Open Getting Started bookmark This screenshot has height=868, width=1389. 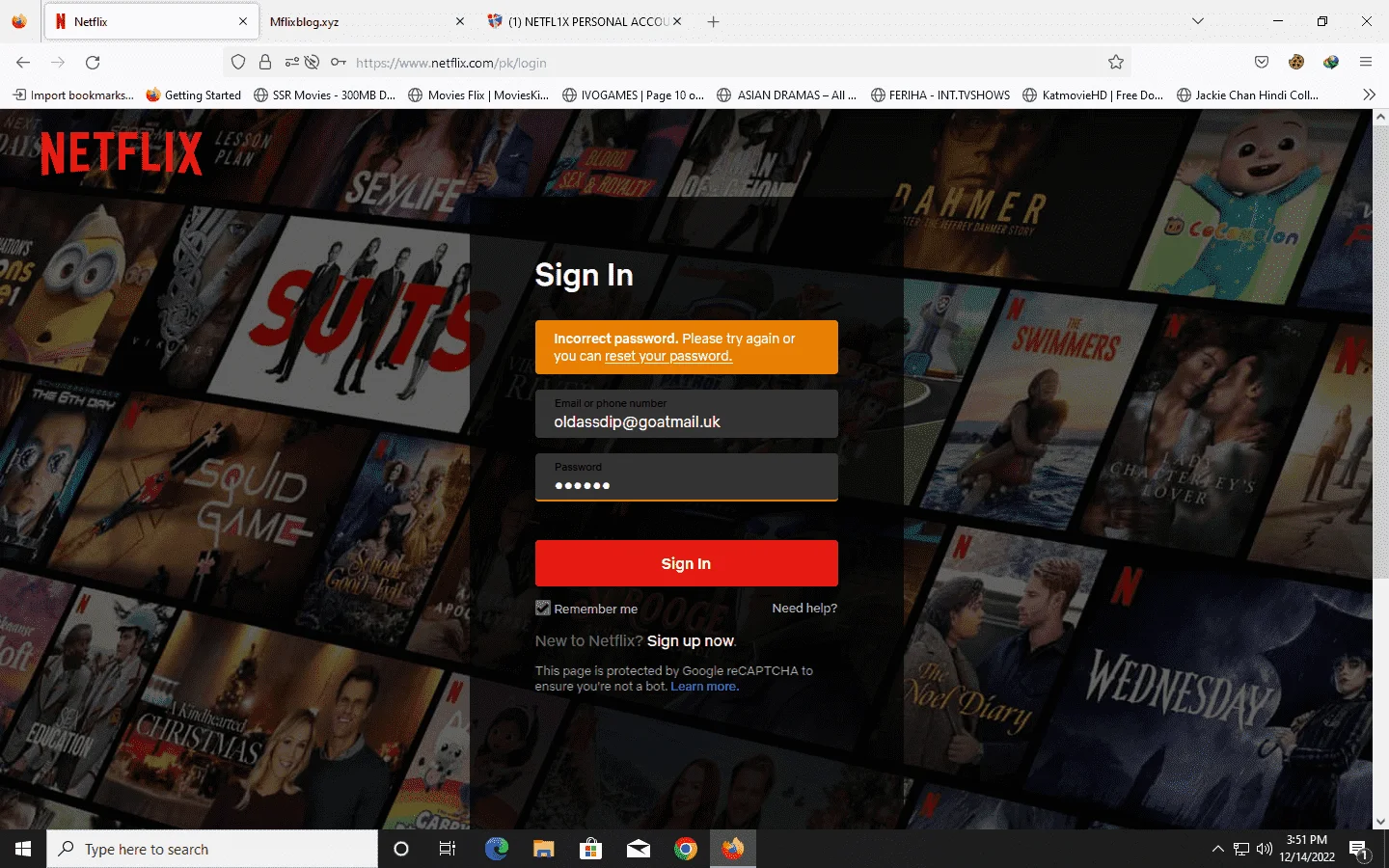click(x=194, y=95)
